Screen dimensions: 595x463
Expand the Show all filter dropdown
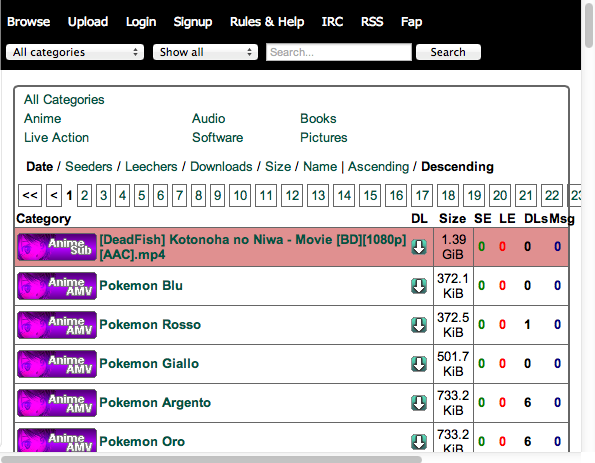205,52
